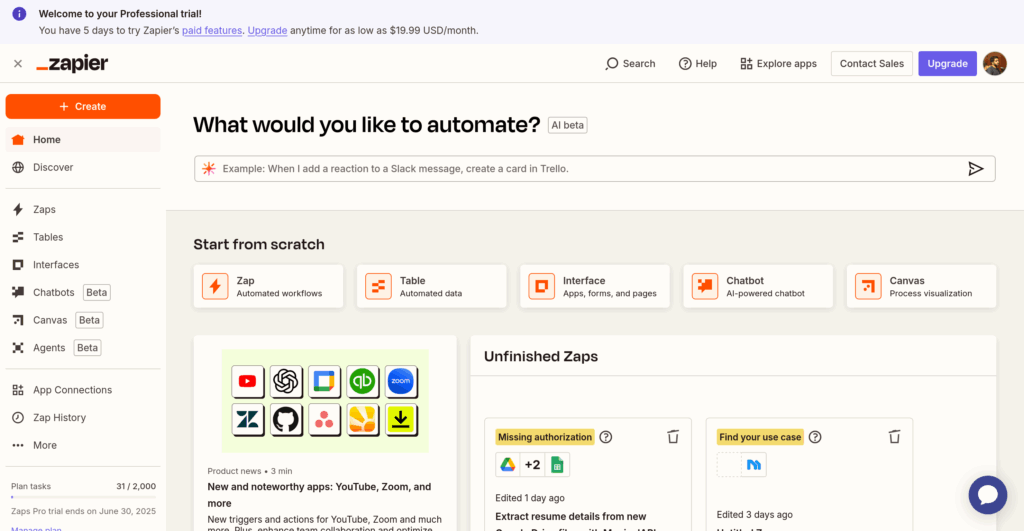The image size is (1024, 531).
Task: Click the Google Sheets icon in Zap card
Action: [x=557, y=465]
